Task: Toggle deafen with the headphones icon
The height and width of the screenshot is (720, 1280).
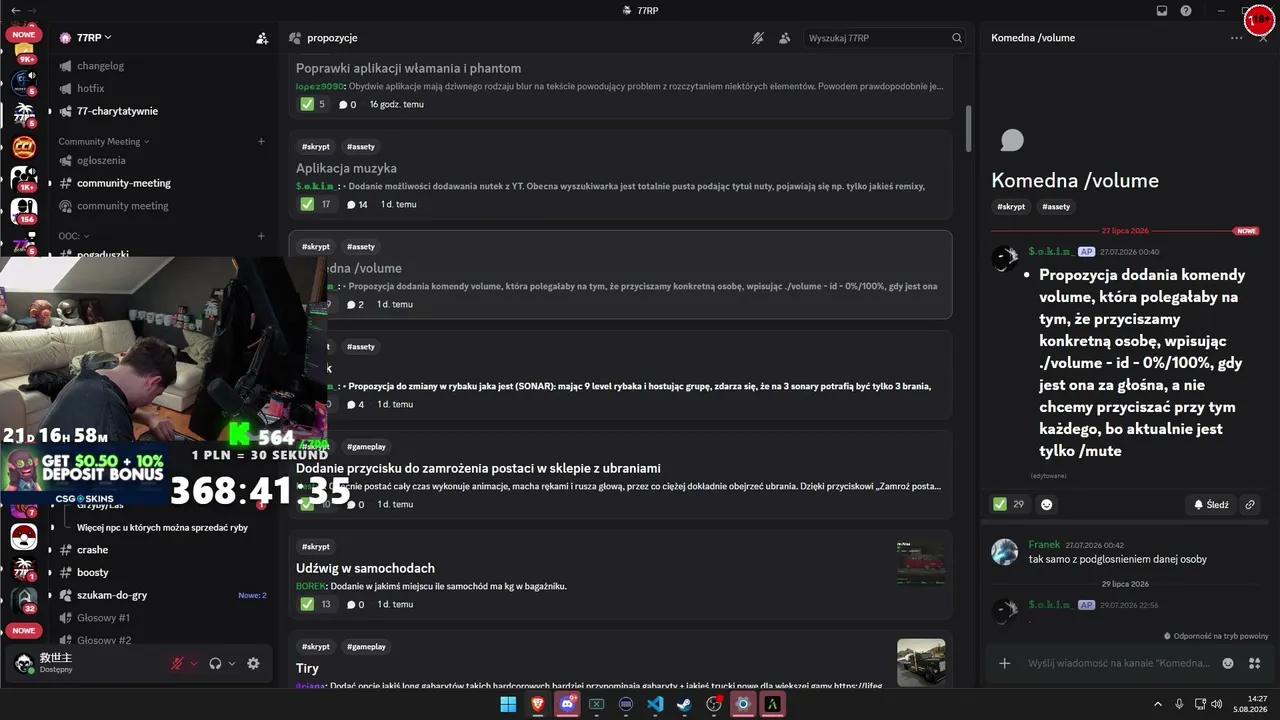Action: (215, 663)
